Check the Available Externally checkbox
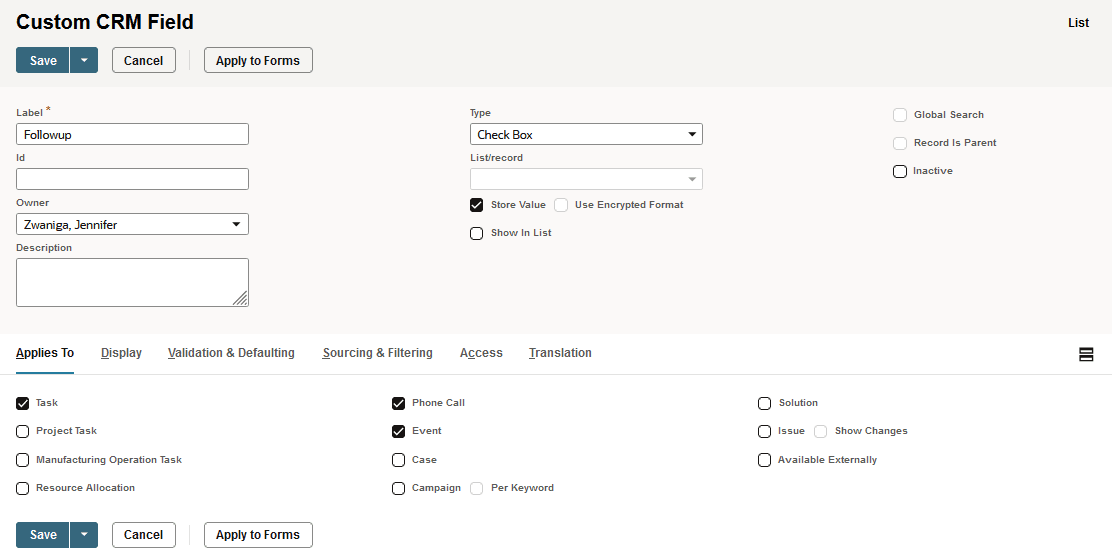 764,460
